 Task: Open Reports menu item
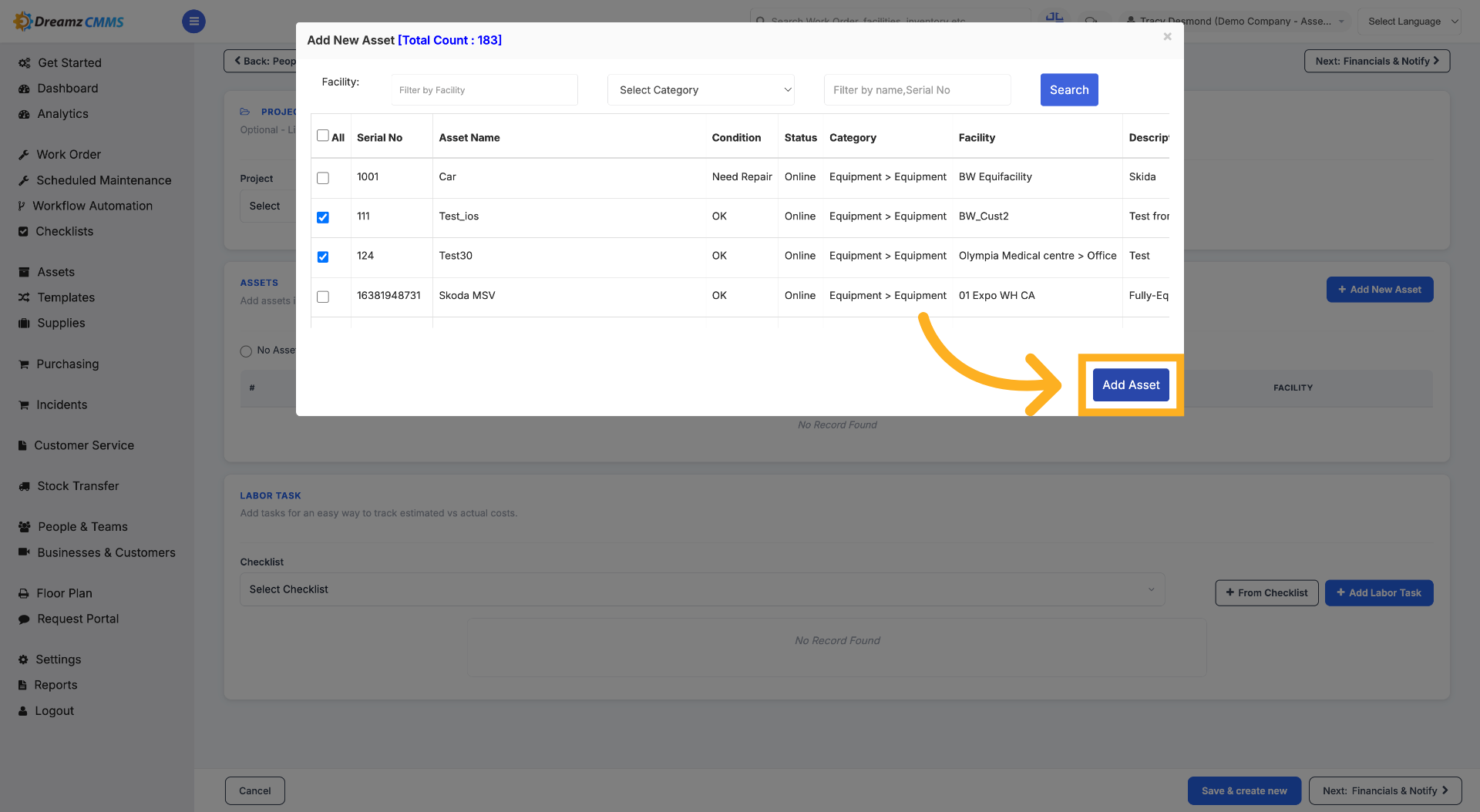pos(55,685)
